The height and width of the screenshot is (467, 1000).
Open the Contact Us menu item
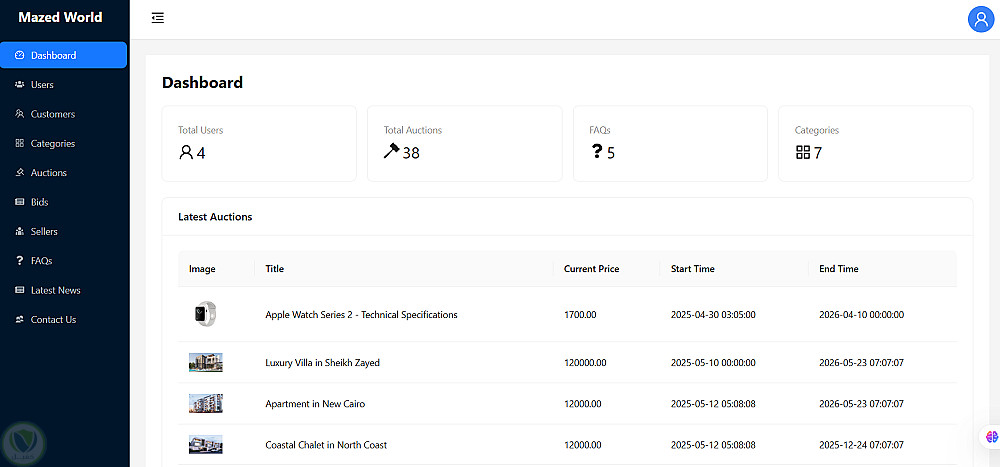pos(53,320)
